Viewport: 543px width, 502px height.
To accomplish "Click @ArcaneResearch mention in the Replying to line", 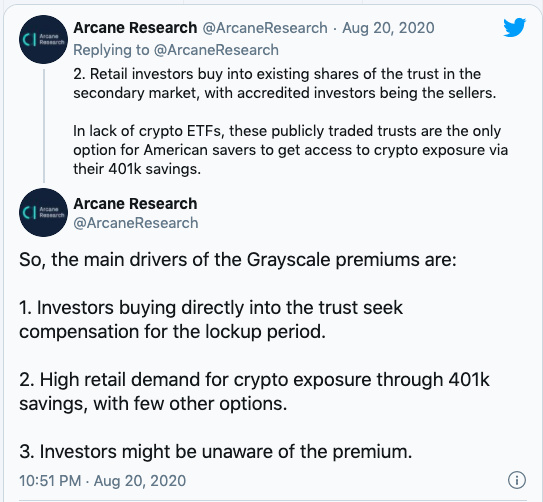I will pos(216,50).
